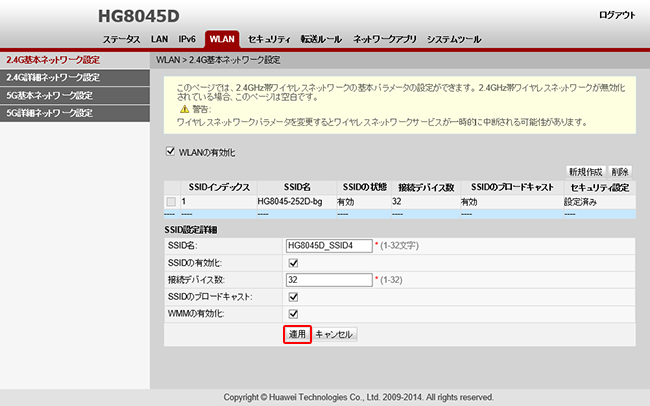Viewport: 650px width, 406px height.
Task: Toggle the SSIDの有効化 checkbox
Action: [x=293, y=263]
